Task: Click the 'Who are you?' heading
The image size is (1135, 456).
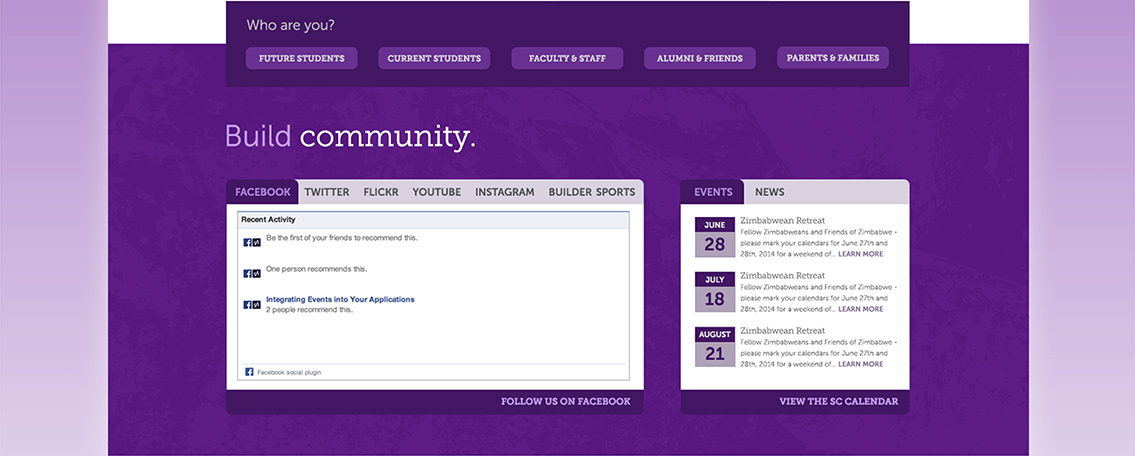Action: point(290,25)
